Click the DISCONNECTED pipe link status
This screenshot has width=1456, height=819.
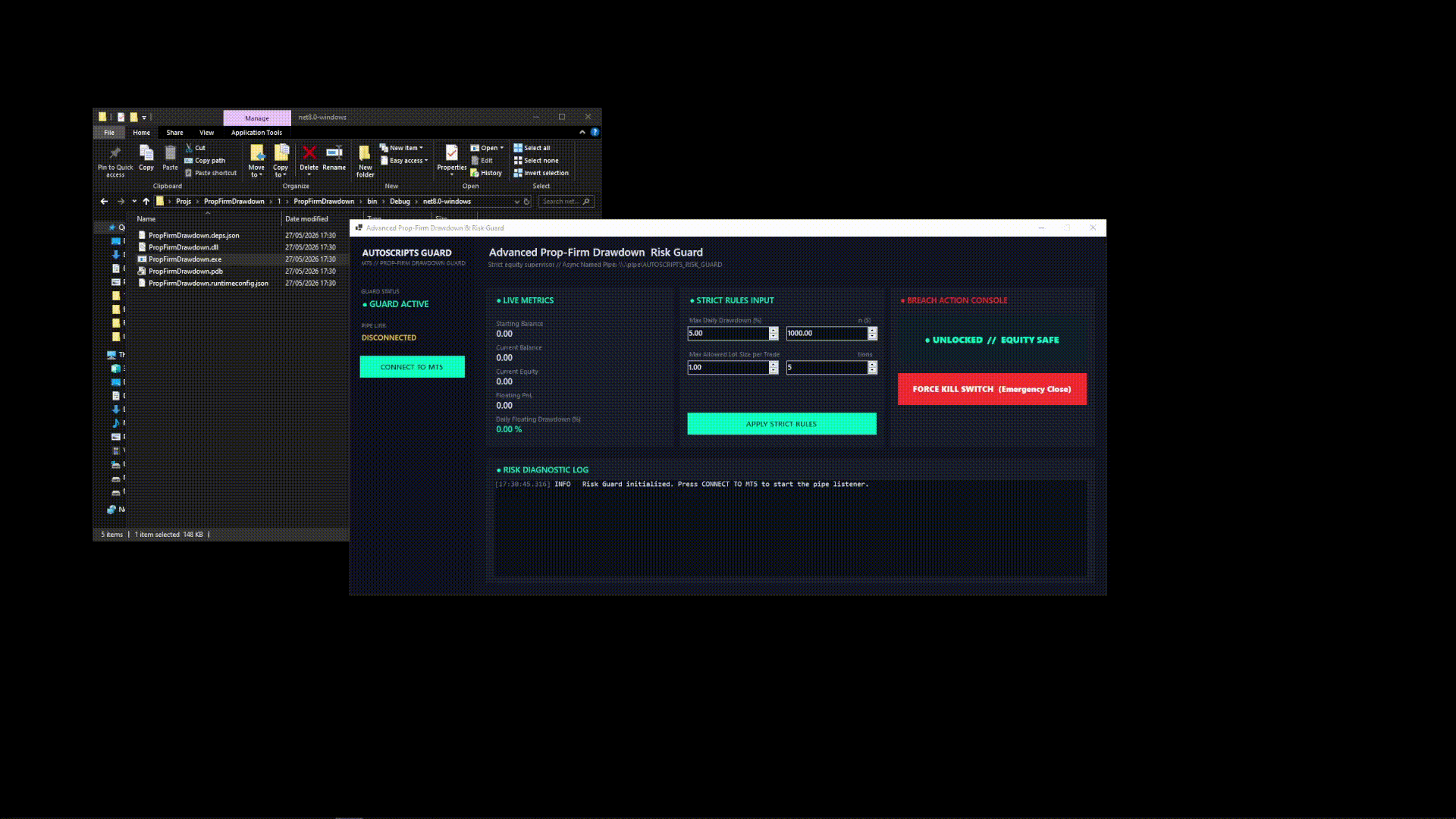[389, 337]
